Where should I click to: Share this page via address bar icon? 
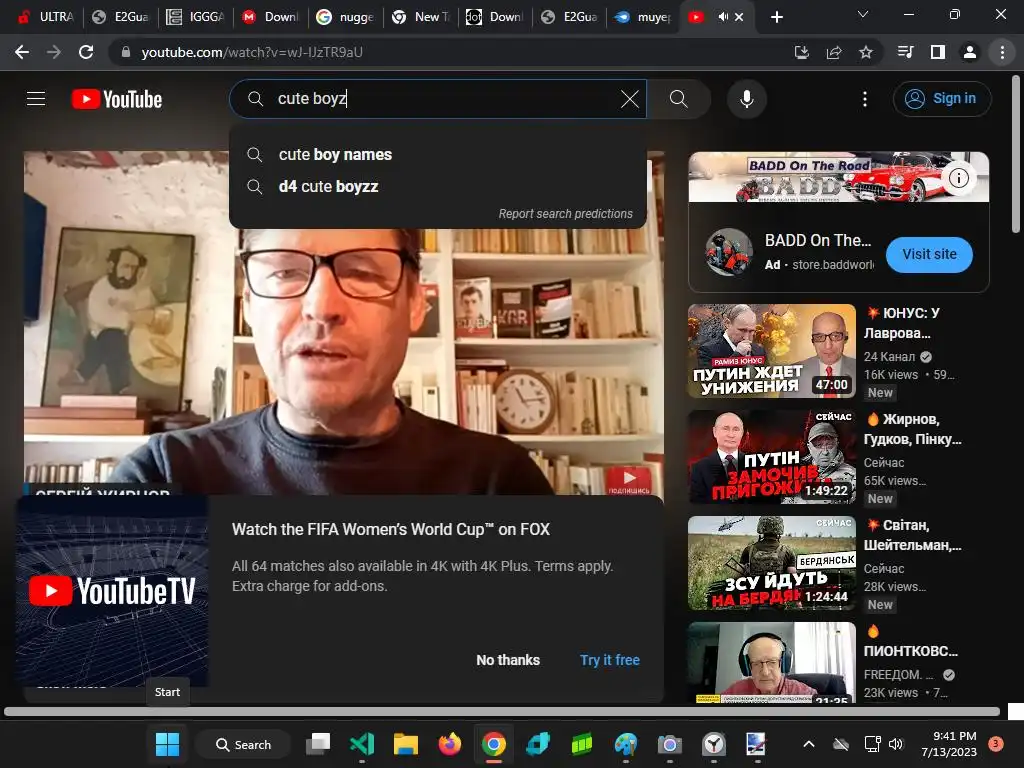[834, 52]
